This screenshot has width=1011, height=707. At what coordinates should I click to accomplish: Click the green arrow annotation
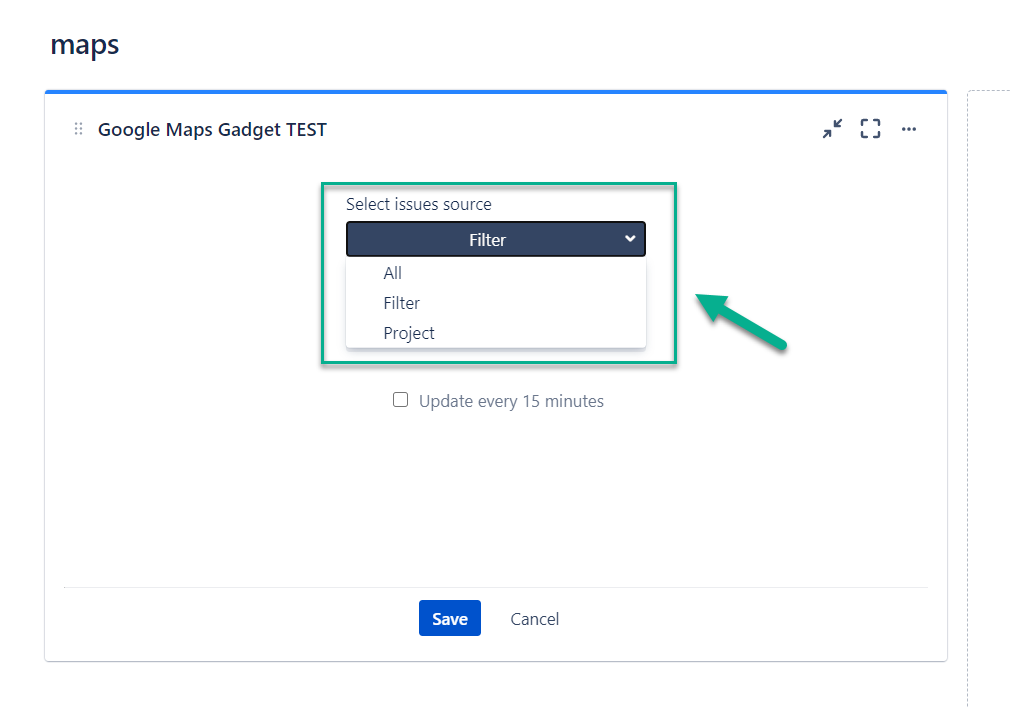[741, 320]
